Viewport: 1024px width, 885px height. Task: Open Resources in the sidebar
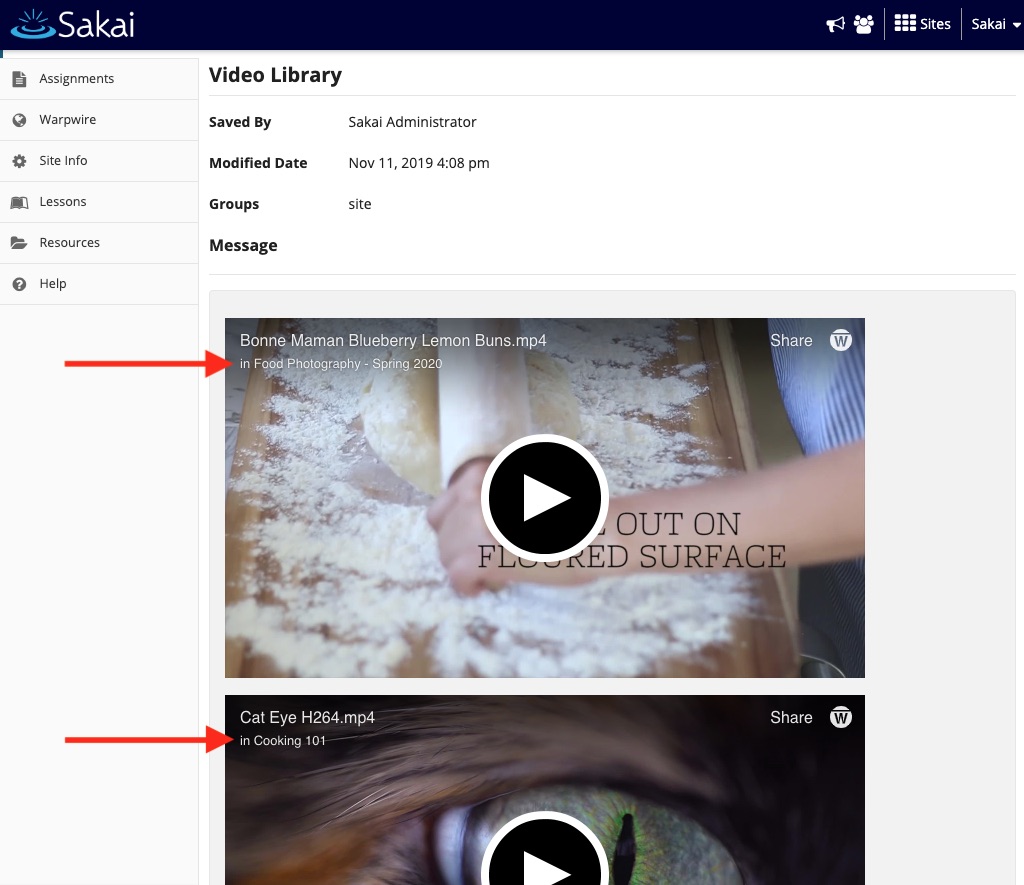[x=69, y=242]
